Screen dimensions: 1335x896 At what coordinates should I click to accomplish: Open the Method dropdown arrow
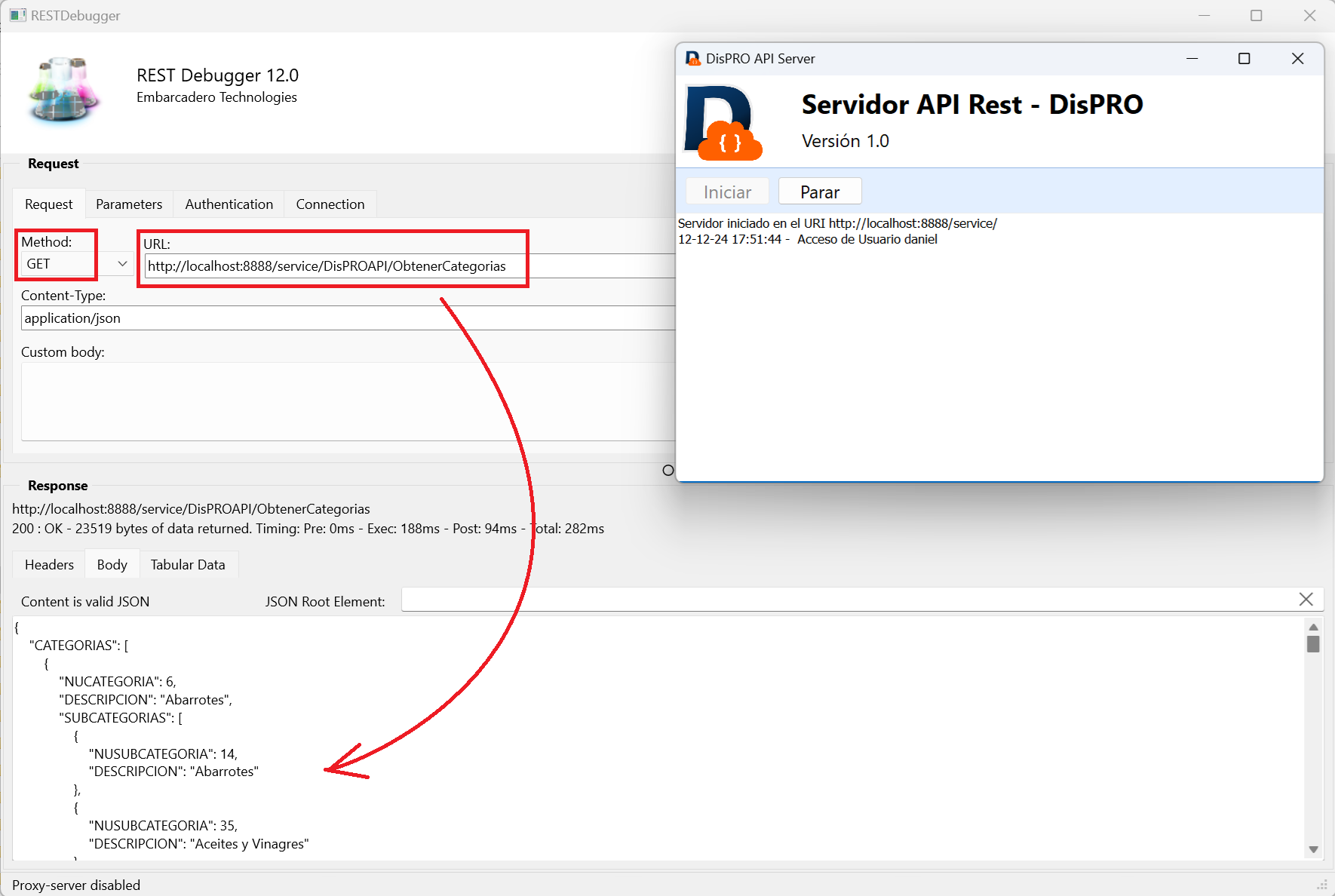122,263
